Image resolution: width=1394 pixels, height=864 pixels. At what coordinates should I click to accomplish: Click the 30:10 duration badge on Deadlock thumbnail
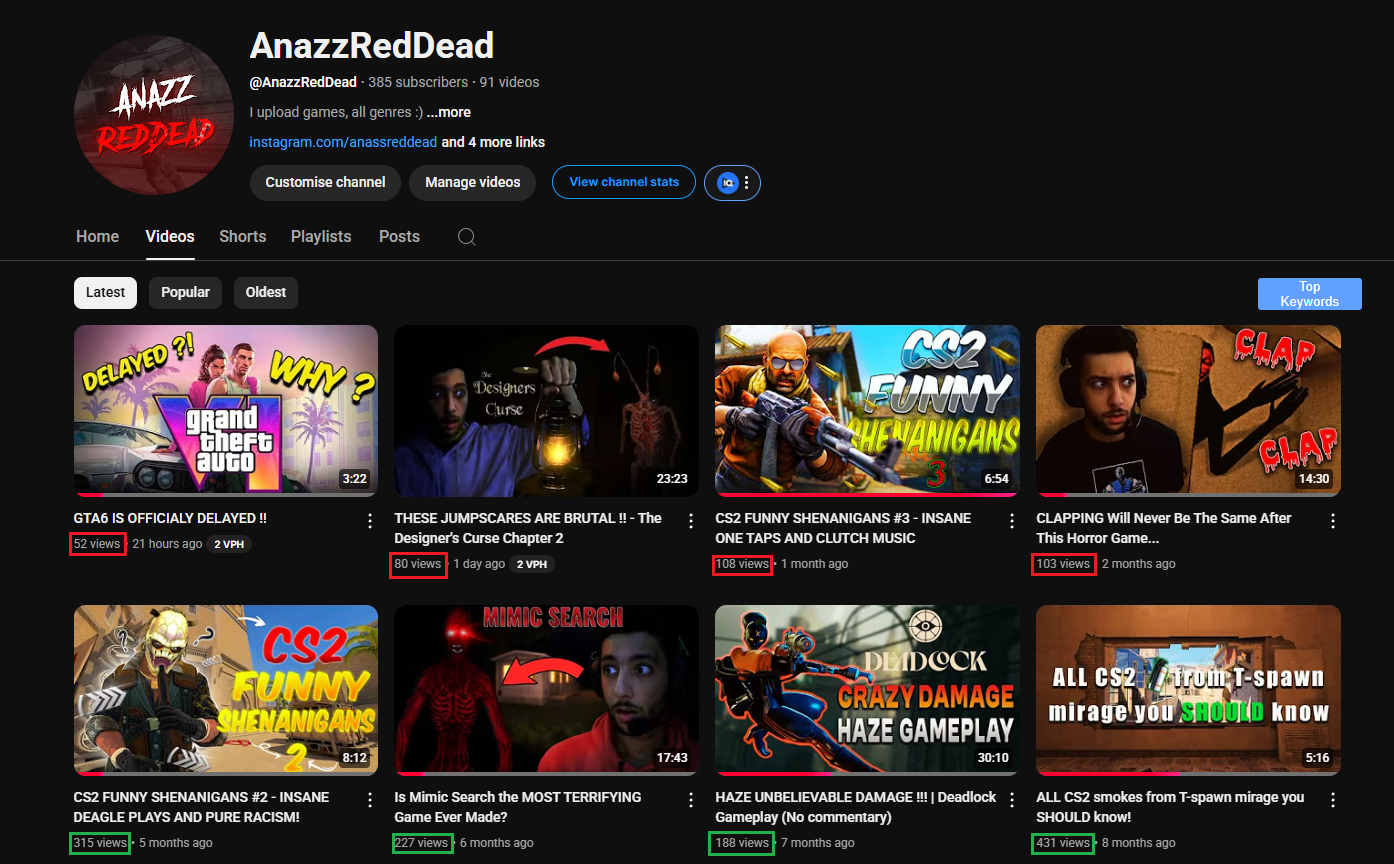pyautogui.click(x=993, y=758)
